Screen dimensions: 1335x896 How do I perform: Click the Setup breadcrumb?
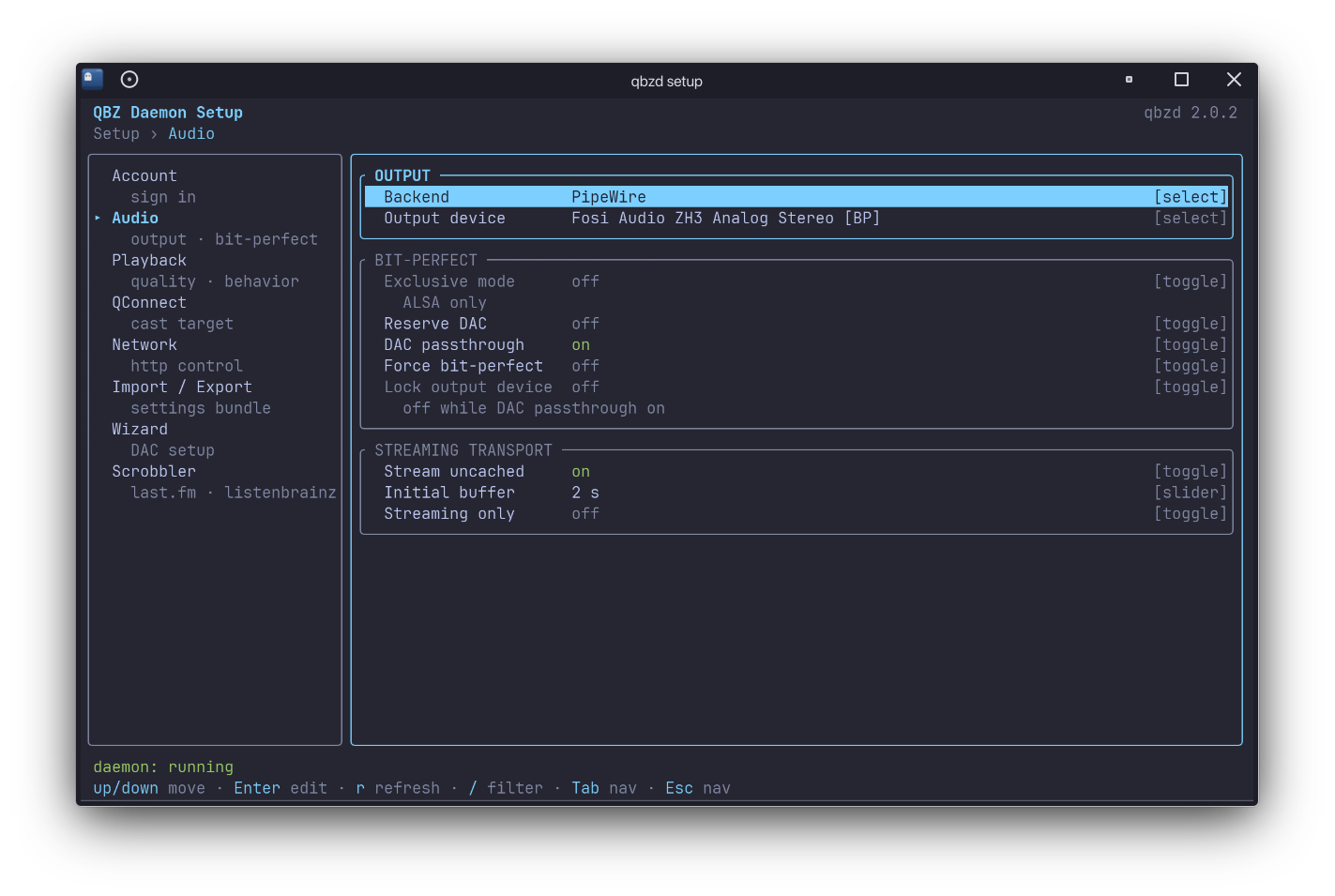[x=116, y=134]
